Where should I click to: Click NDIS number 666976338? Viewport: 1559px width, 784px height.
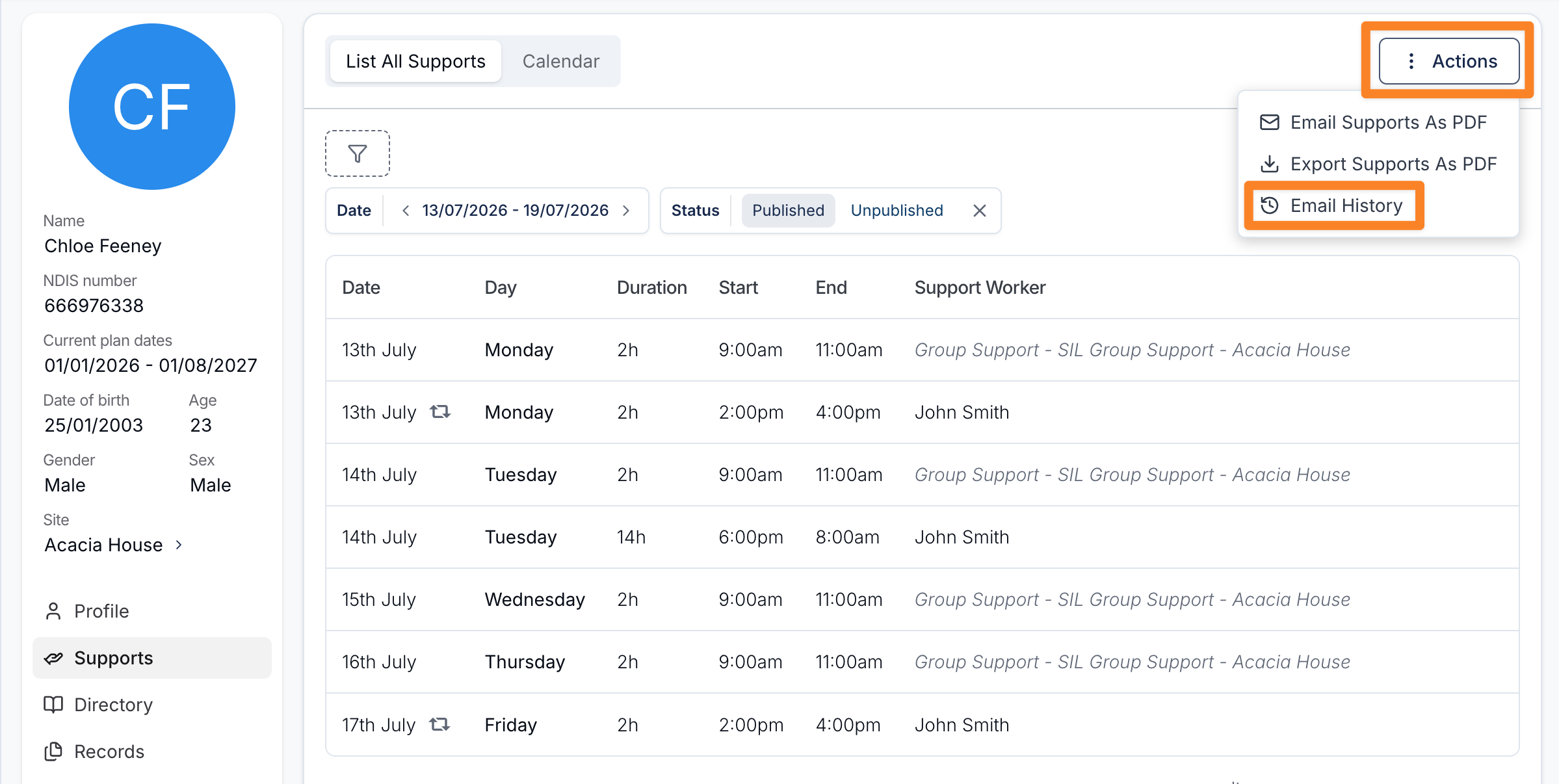[94, 306]
